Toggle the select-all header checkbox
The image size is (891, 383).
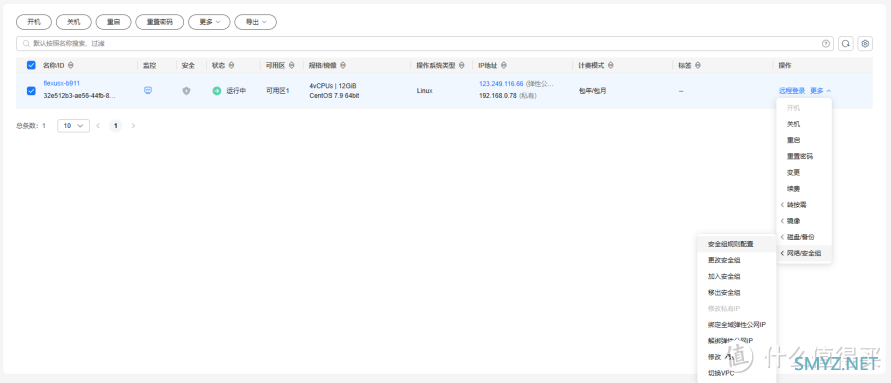(x=31, y=65)
